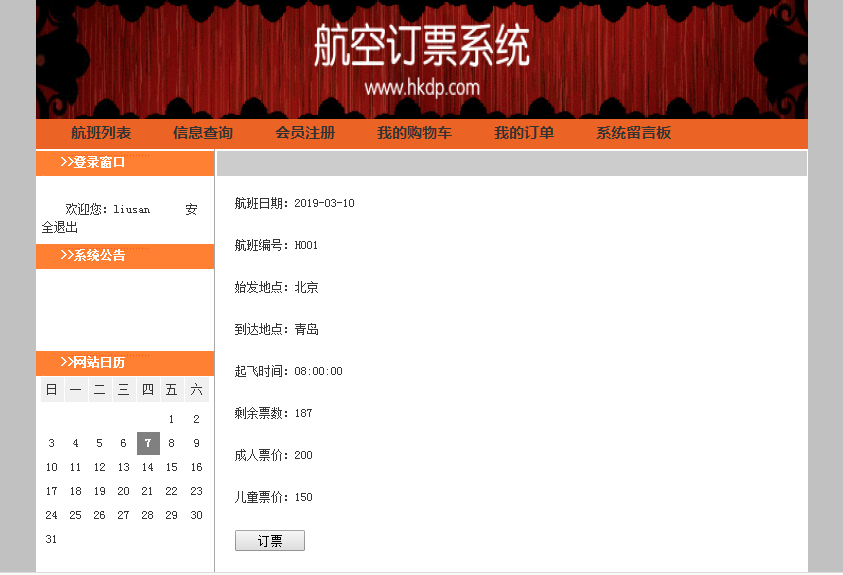The width and height of the screenshot is (843, 575).
Task: Open 会员注册 registration page
Action: pos(305,133)
